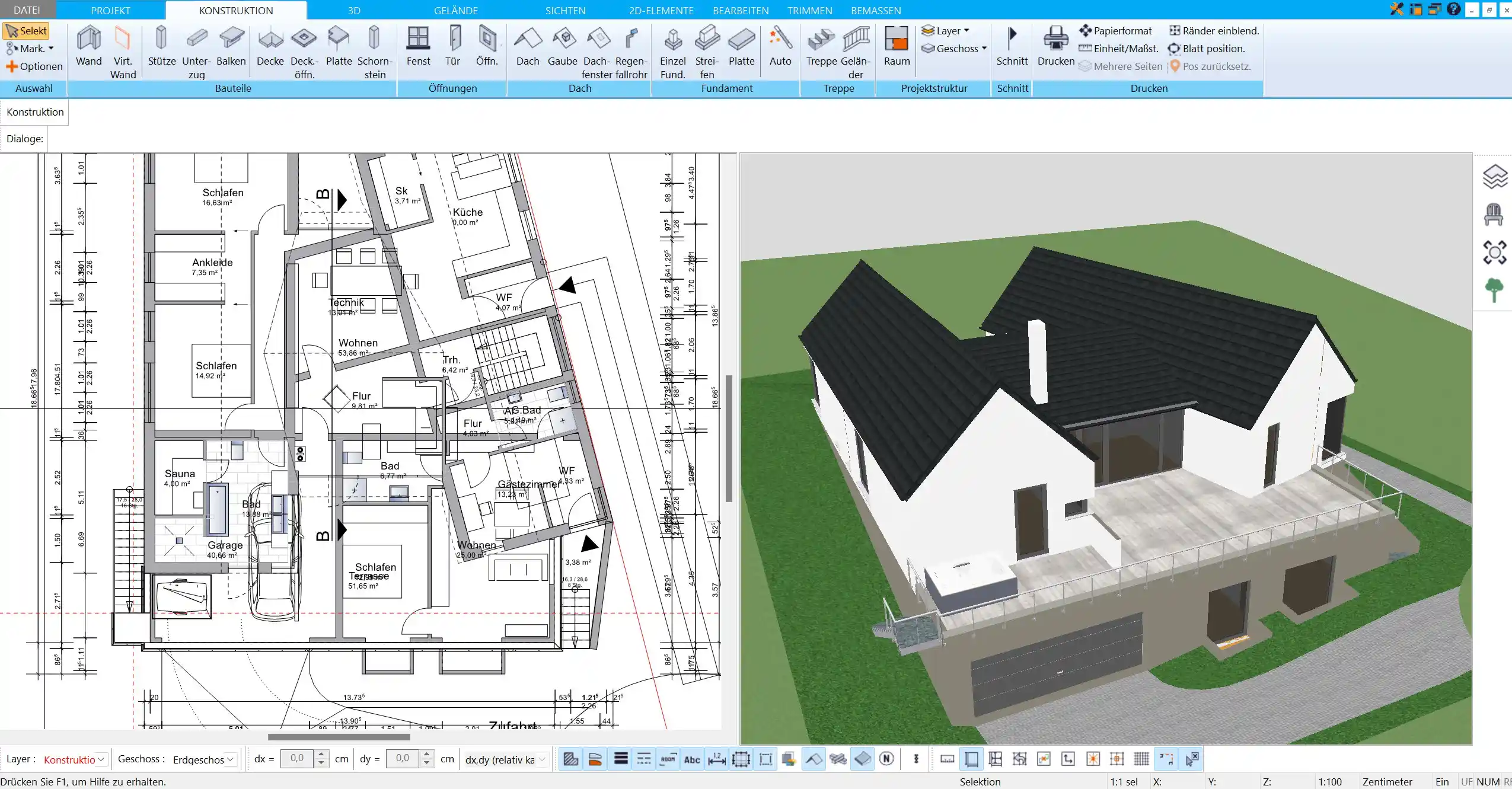Select the Decke ceiling tool
The width and height of the screenshot is (1512, 789).
click(270, 46)
